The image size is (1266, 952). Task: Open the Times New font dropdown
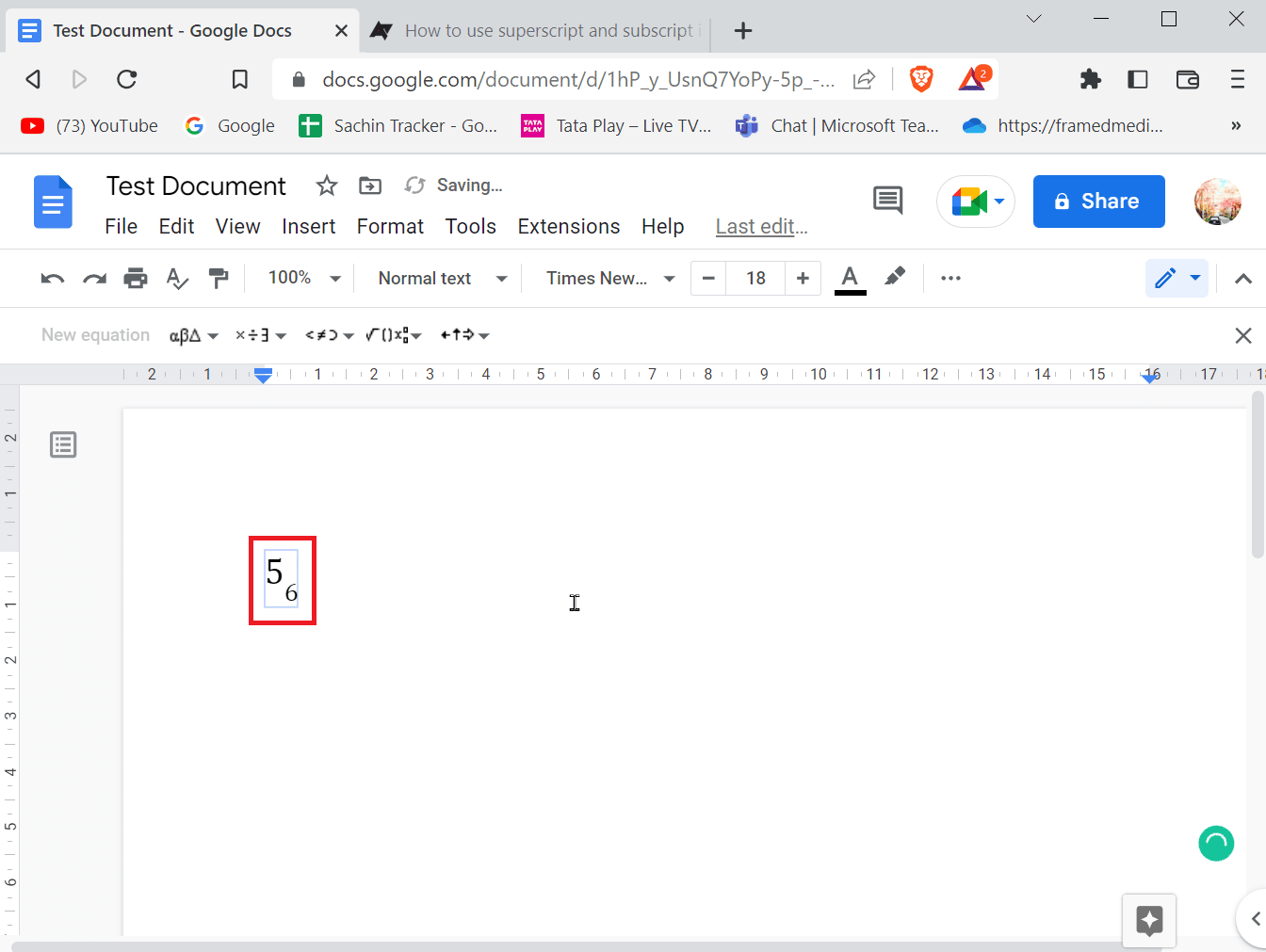coord(610,278)
